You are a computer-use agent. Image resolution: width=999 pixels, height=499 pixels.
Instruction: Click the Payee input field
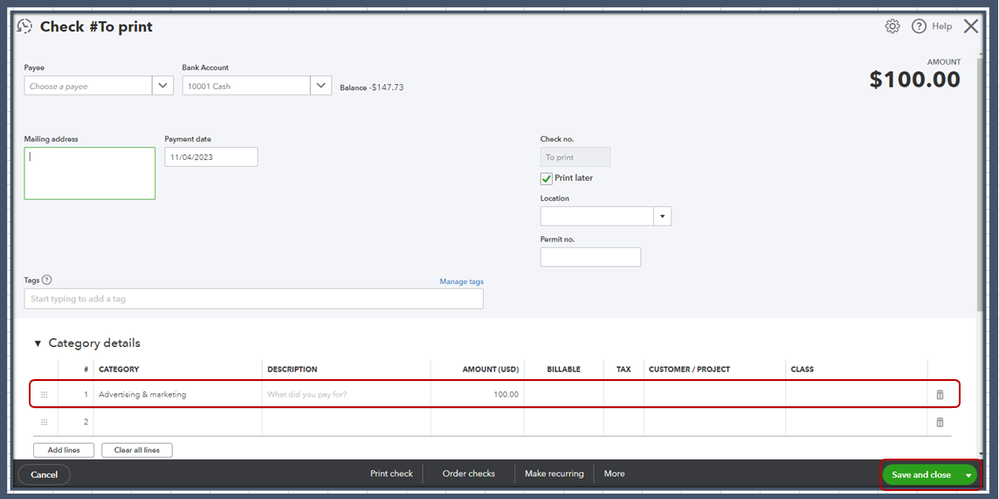point(89,85)
